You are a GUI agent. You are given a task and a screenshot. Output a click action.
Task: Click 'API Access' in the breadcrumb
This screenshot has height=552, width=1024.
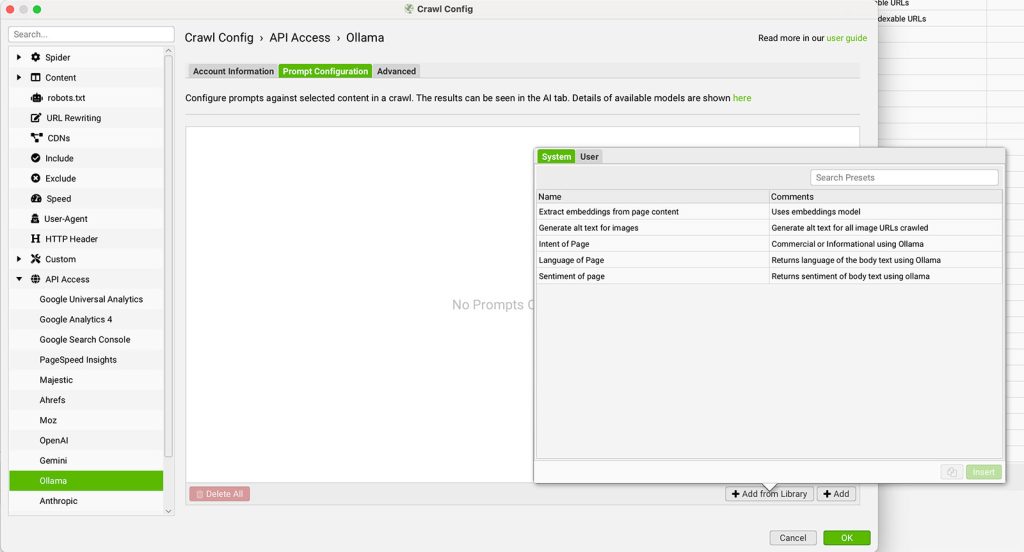pos(300,38)
